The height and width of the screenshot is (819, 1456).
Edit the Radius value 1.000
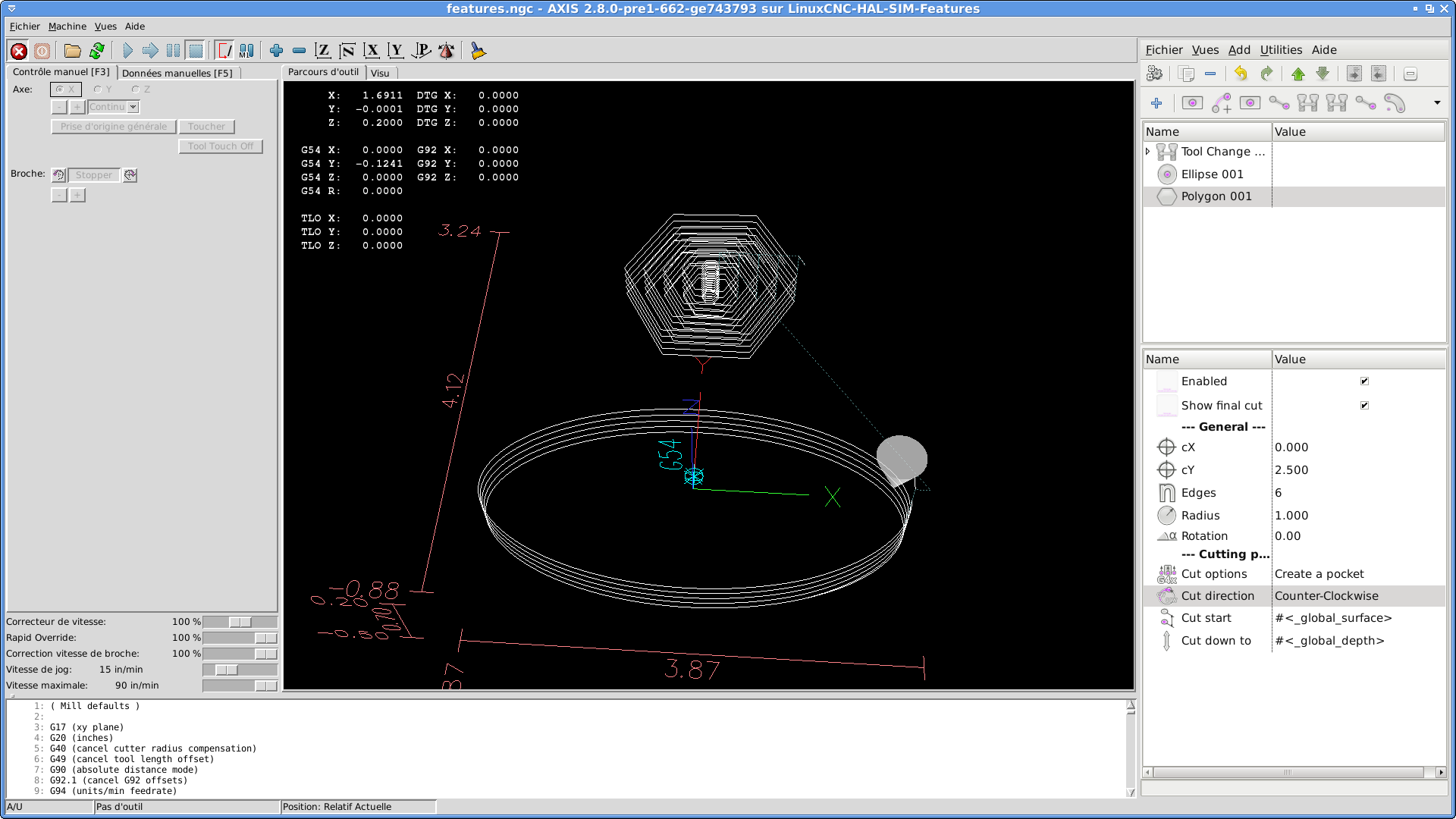(1357, 516)
